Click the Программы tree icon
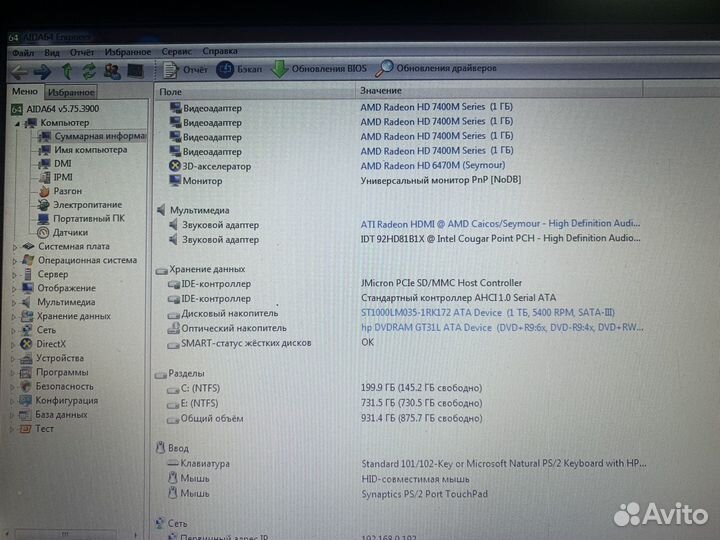Screen dimensions: 720x540 (x=26, y=372)
